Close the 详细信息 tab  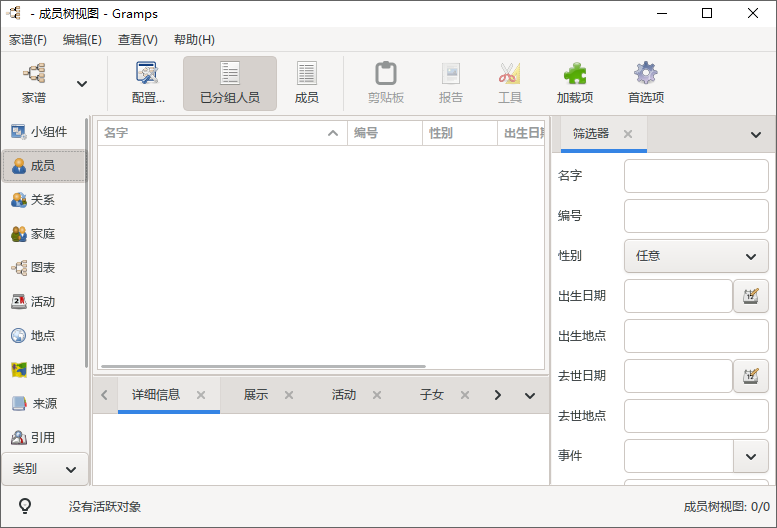(x=201, y=395)
